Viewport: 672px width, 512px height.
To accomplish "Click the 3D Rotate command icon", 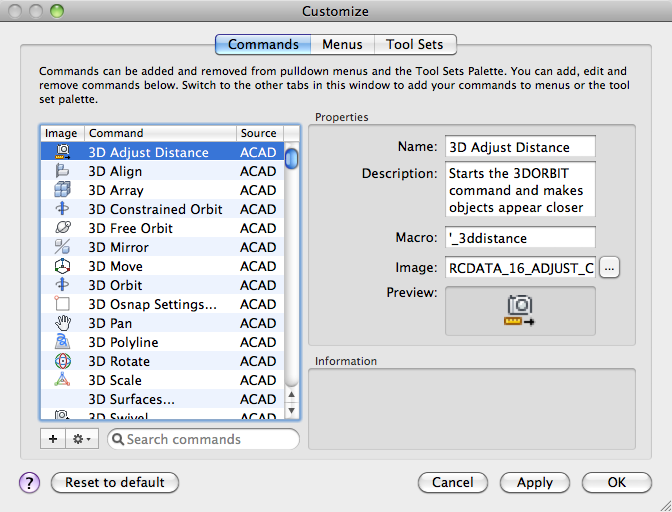I will 62,361.
